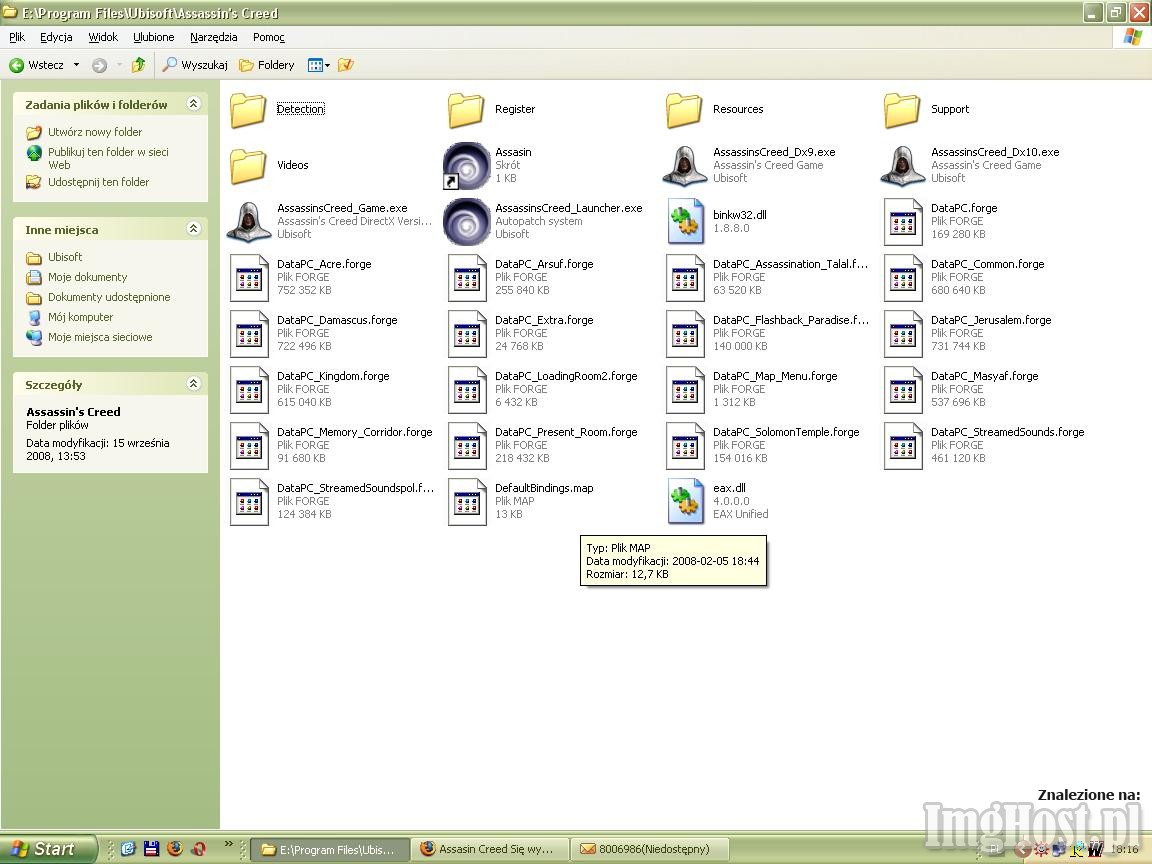Open the Videos folder icon
Screen dimensions: 1152x864
pyautogui.click(x=248, y=165)
